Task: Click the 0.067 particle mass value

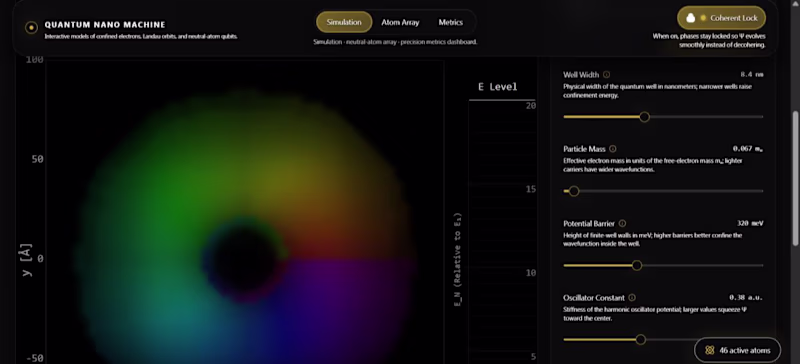Action: point(748,149)
